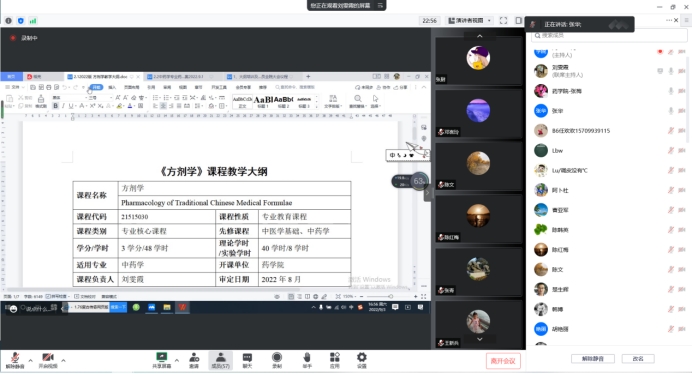This screenshot has height=374, width=692.
Task: Open the Settings (设置) gear icon
Action: pyautogui.click(x=362, y=360)
